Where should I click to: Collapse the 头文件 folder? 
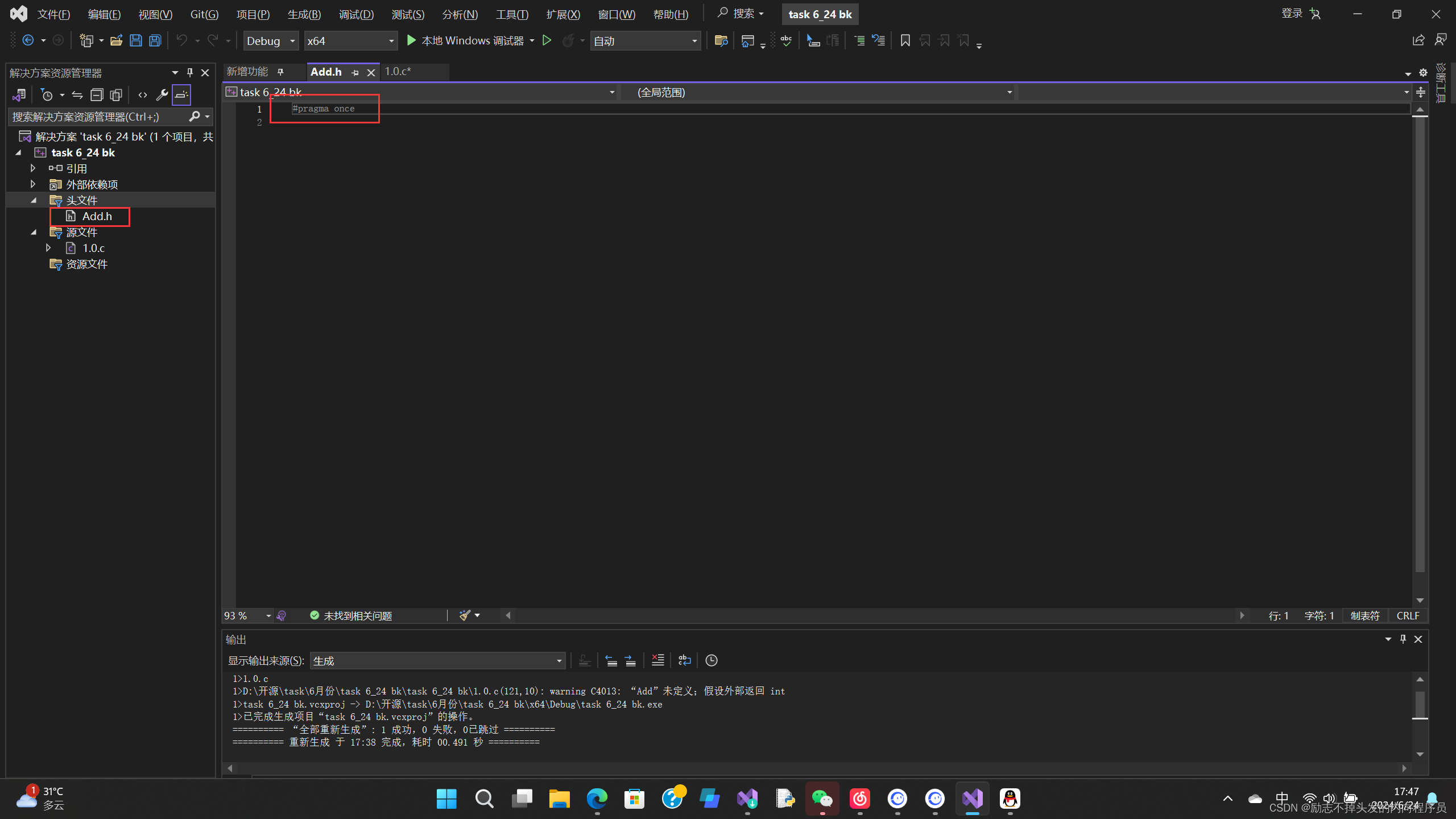point(33,200)
